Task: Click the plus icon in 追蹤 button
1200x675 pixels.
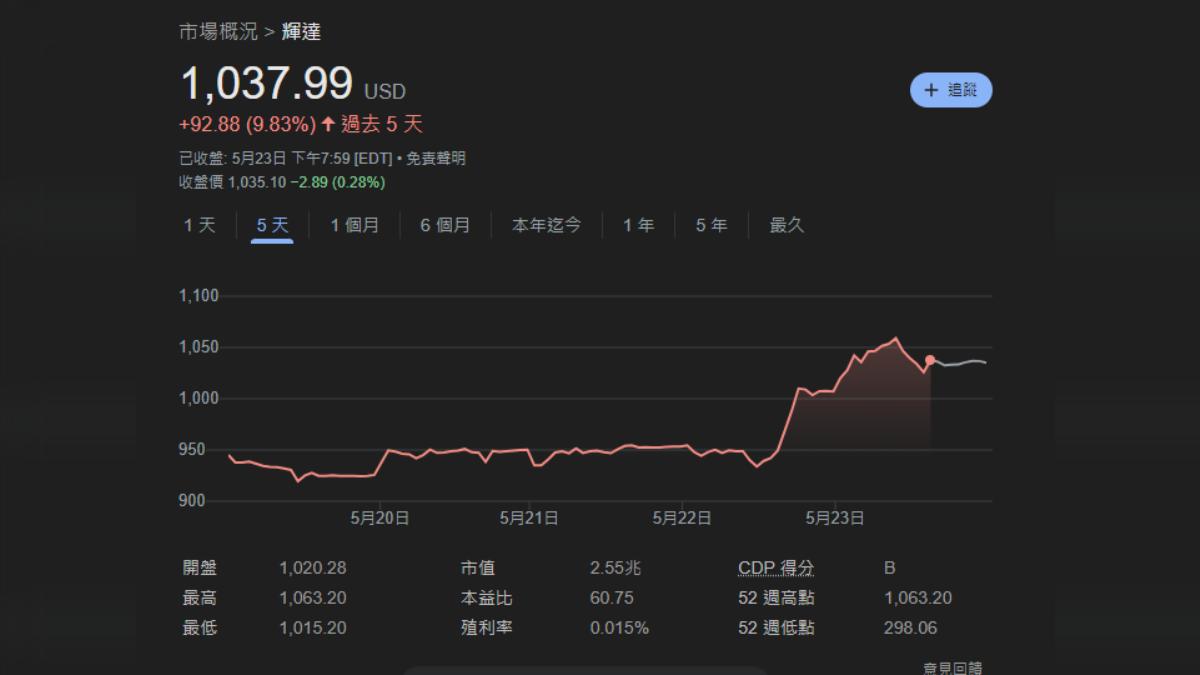Action: (x=931, y=90)
